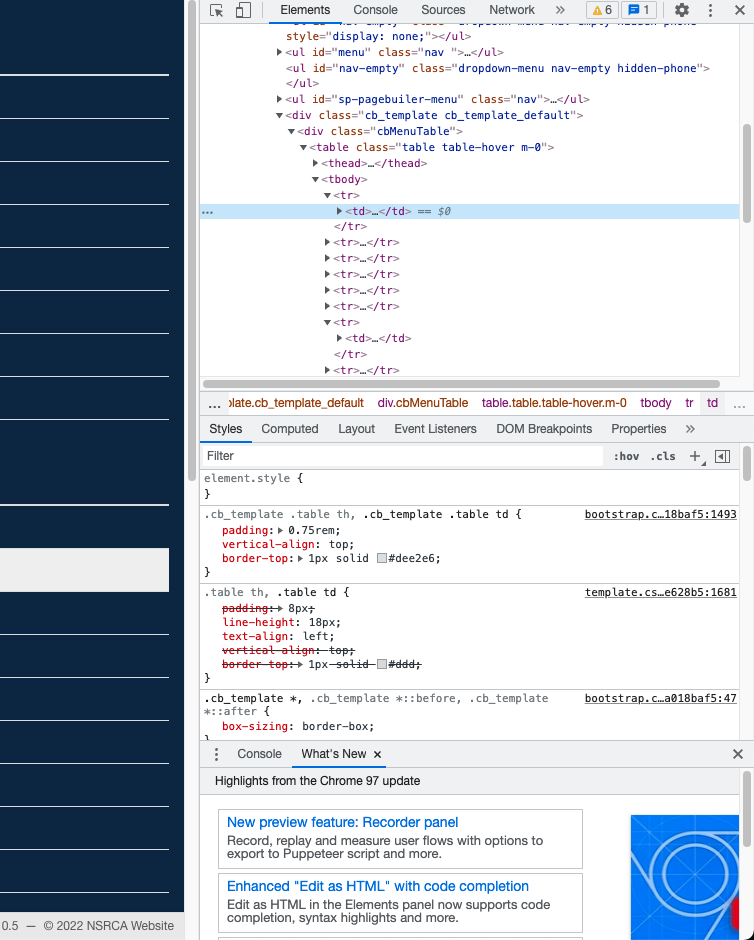
Task: Select cb_template_default crumb in the breadcrumb
Action: (297, 403)
